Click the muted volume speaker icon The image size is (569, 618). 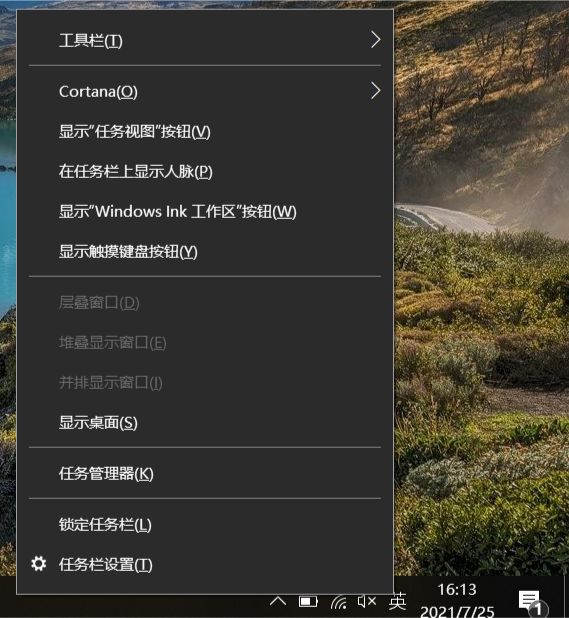coord(367,601)
